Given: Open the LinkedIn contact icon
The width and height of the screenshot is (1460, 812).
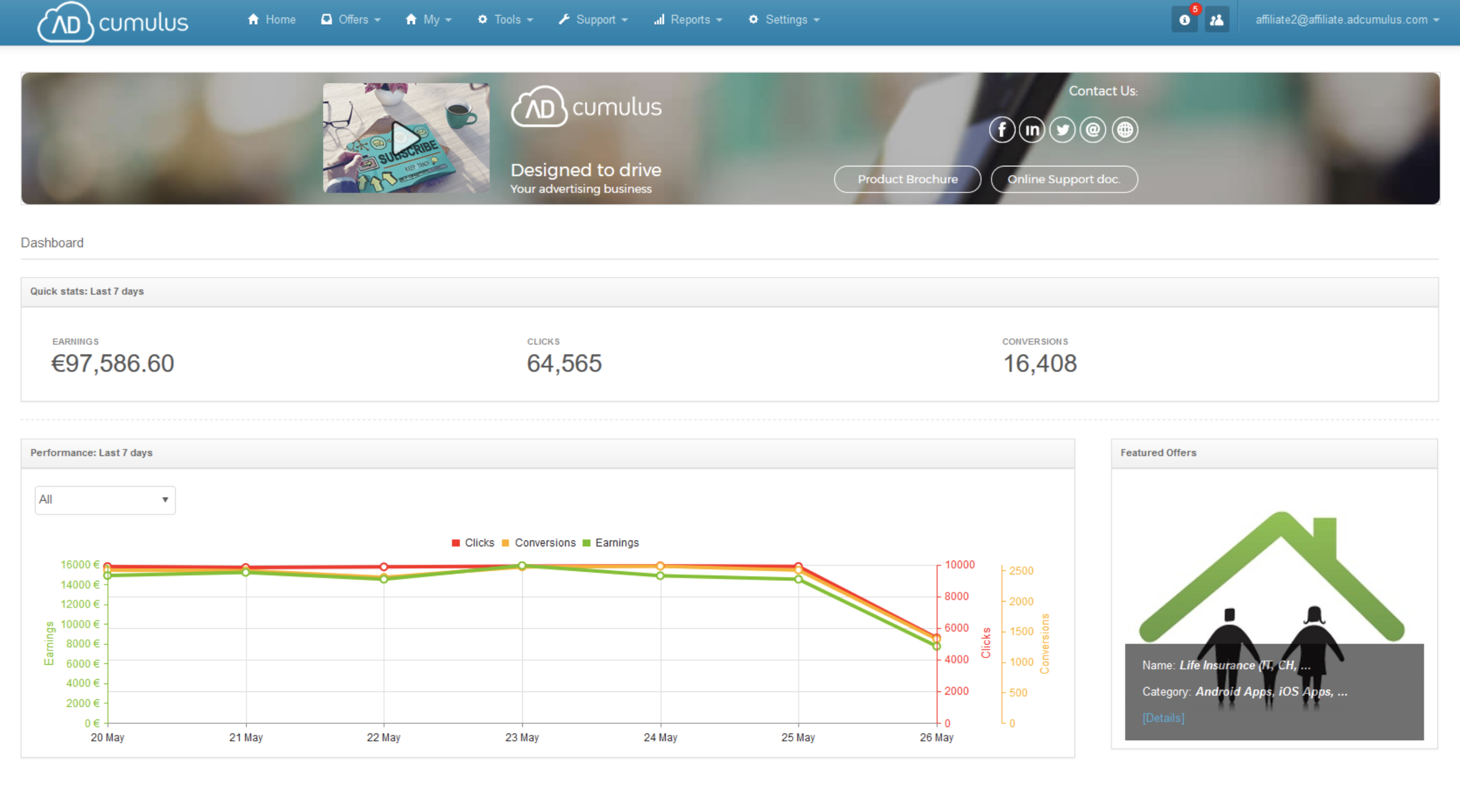Looking at the screenshot, I should 1031,130.
